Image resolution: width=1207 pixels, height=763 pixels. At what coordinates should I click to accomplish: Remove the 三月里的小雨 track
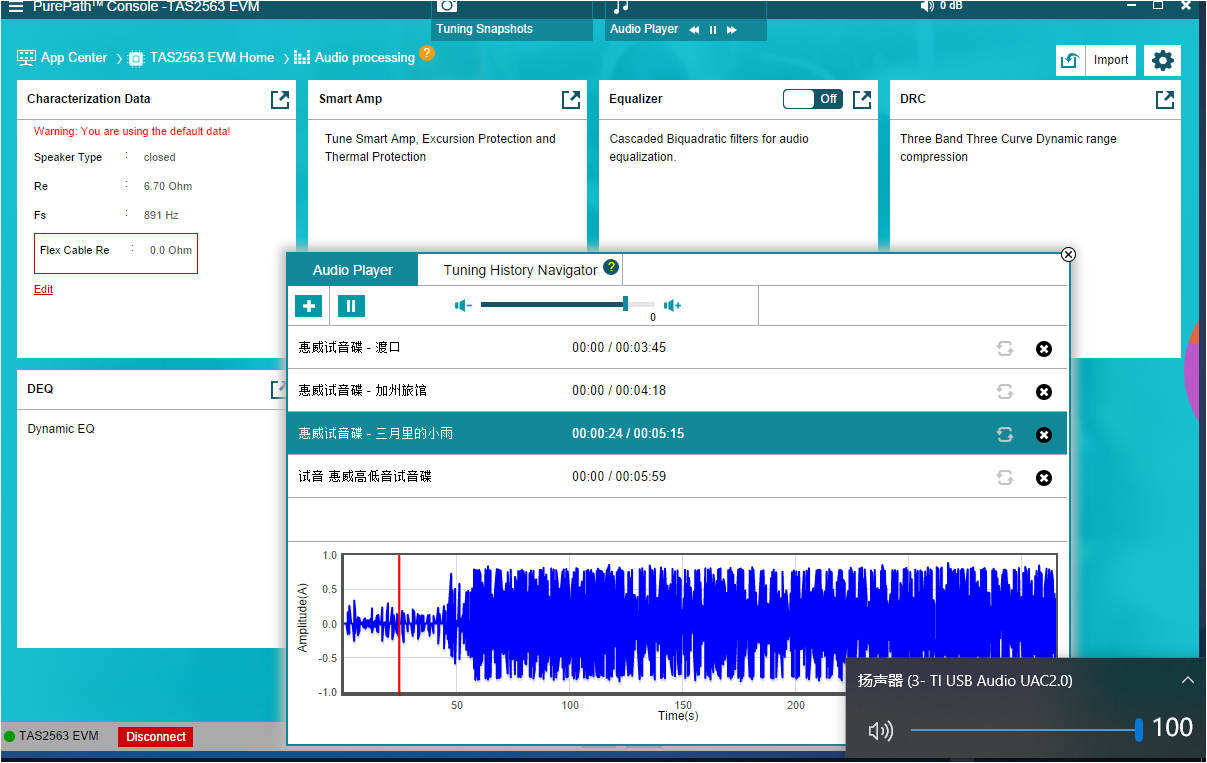pos(1044,435)
